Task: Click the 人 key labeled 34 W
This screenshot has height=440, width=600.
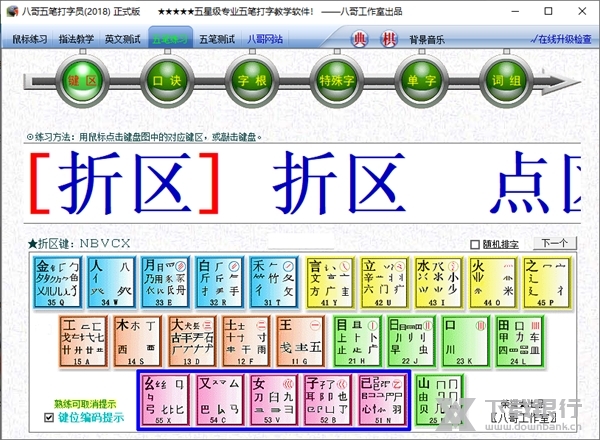Action: coord(112,282)
